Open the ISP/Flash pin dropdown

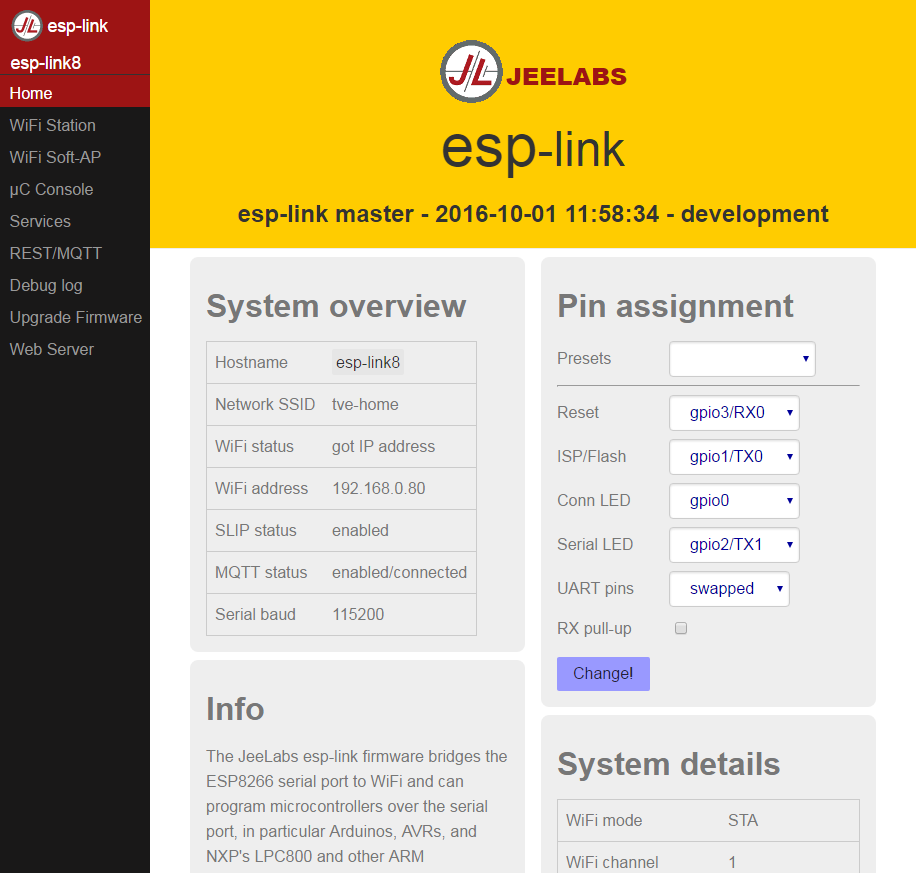coord(733,456)
